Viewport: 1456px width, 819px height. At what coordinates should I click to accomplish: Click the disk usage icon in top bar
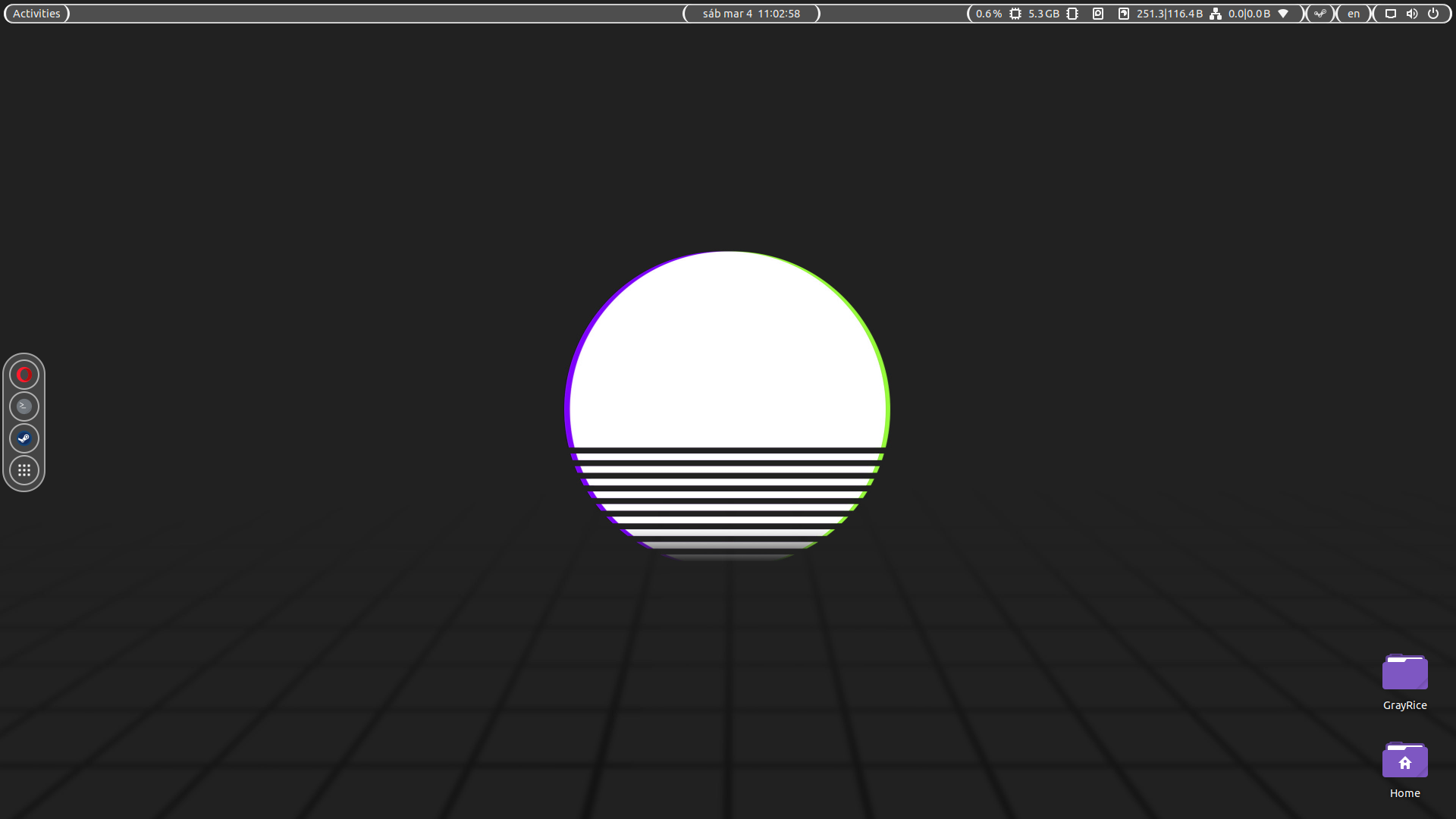[x=1124, y=14]
